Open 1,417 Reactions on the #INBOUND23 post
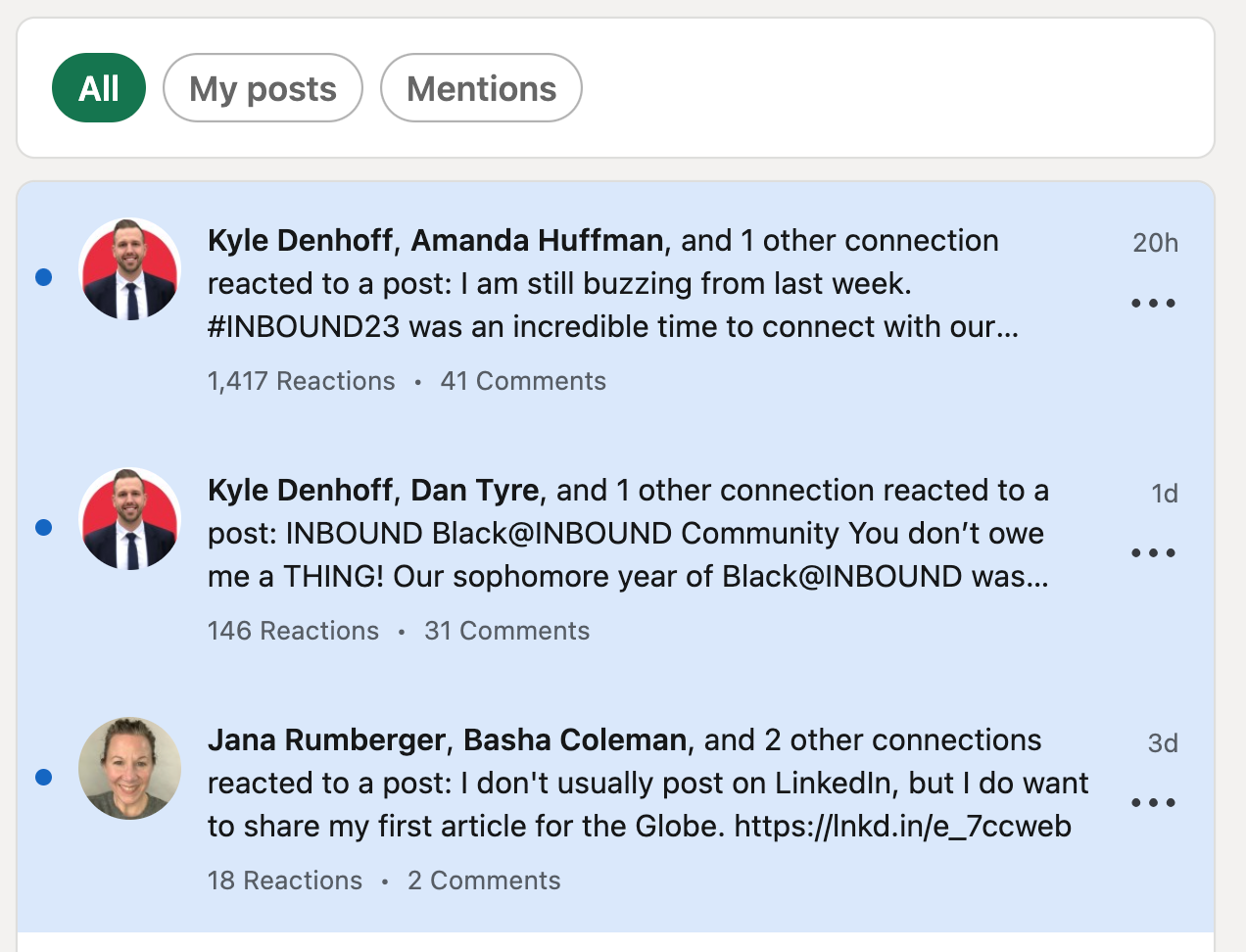 point(302,381)
